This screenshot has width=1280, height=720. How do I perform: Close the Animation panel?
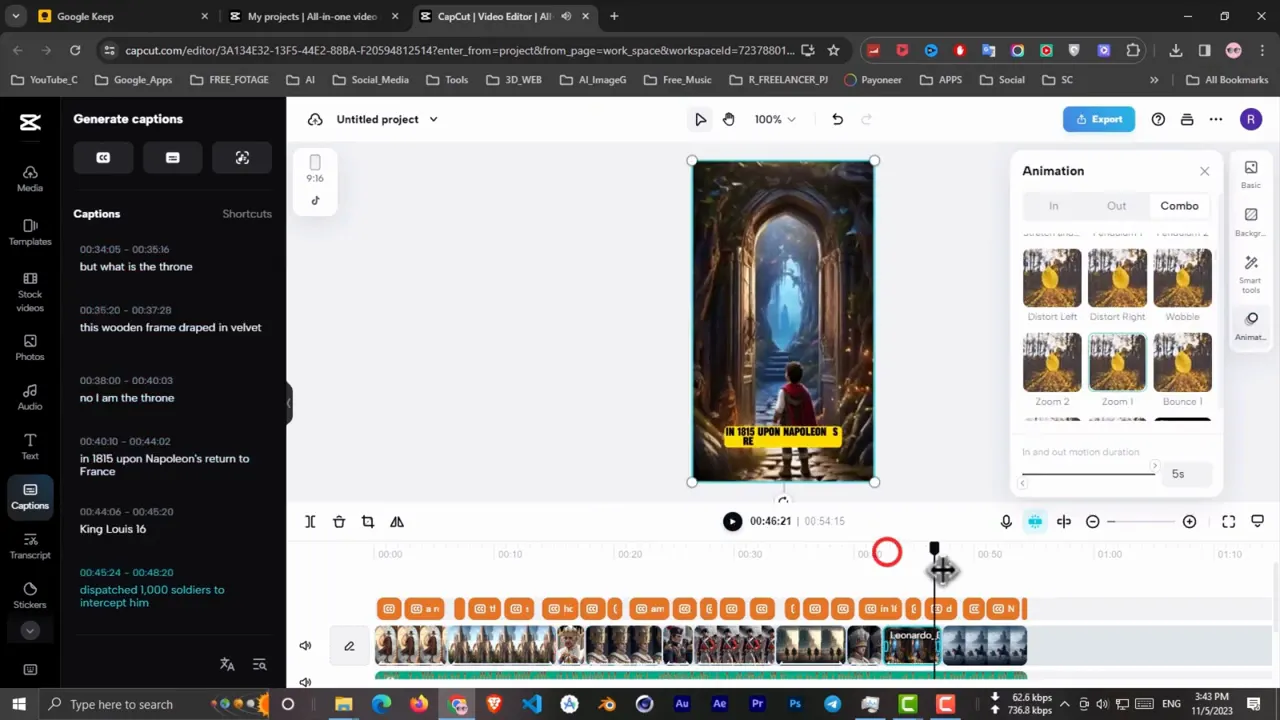point(1204,171)
